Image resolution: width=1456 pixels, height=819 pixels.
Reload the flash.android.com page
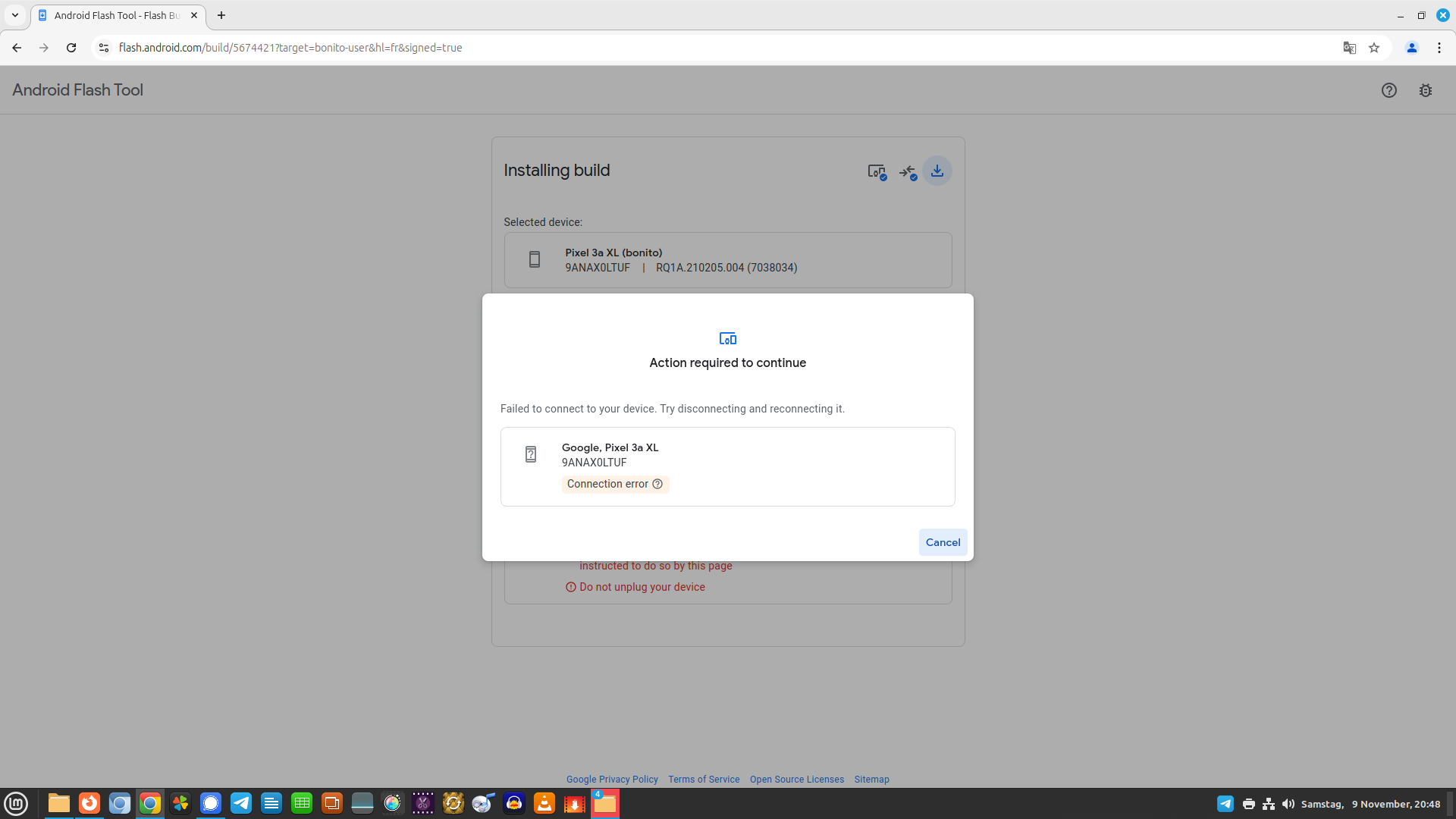coord(71,48)
